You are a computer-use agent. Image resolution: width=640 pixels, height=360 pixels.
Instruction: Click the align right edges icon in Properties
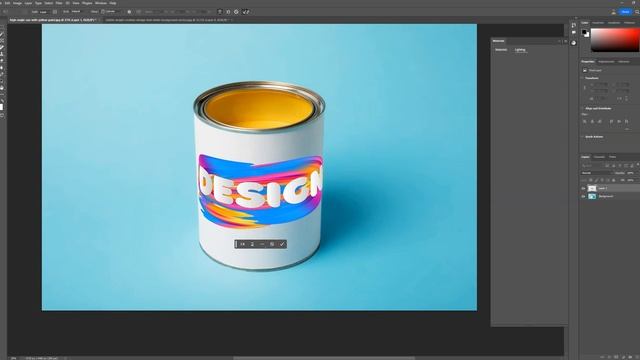tap(600, 122)
